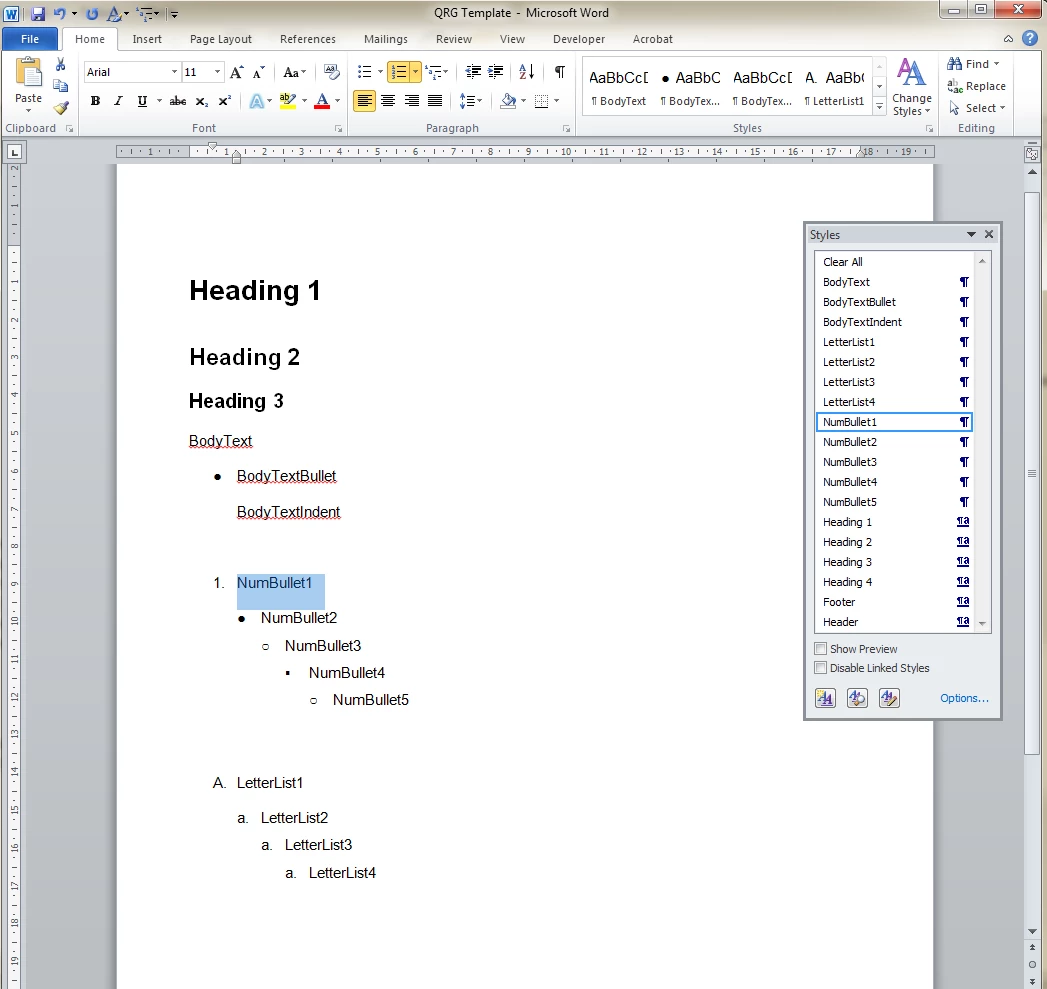
Task: Enable Show Preview checkbox
Action: pyautogui.click(x=821, y=648)
